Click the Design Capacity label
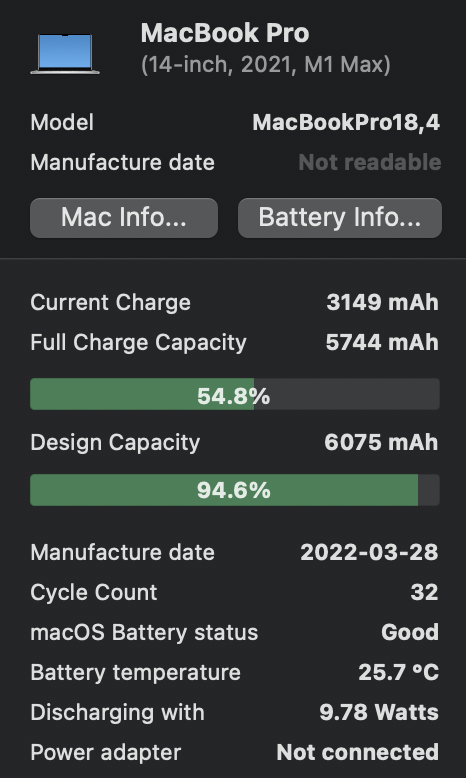466x778 pixels. point(115,443)
